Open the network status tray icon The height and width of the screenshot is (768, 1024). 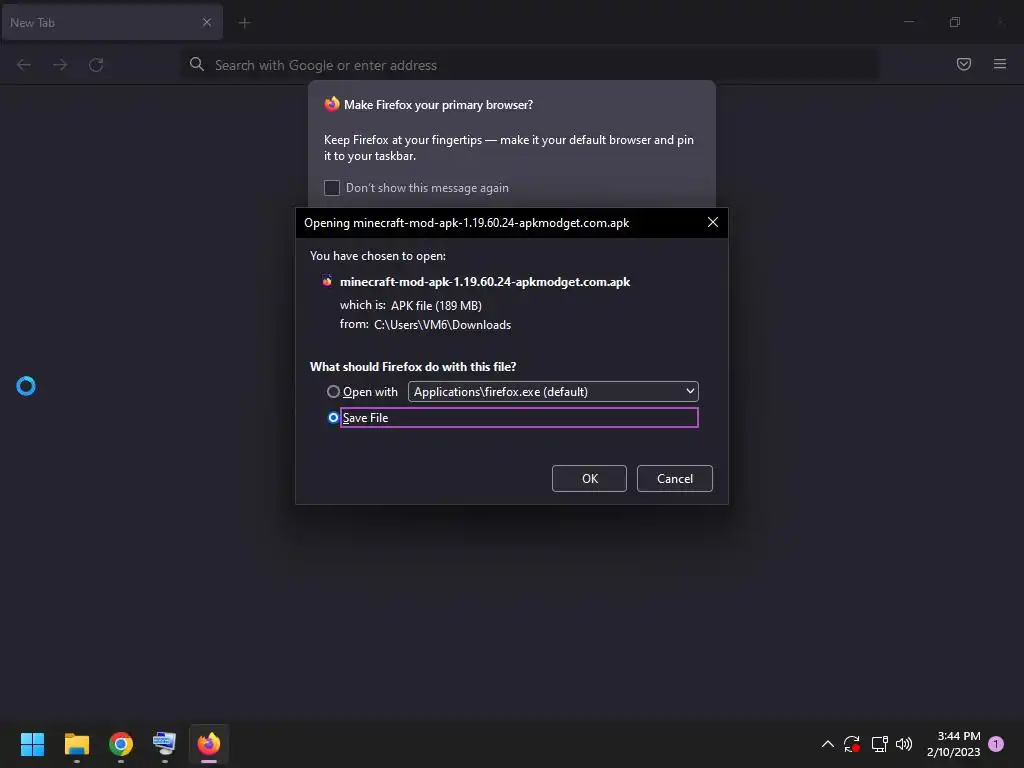pyautogui.click(x=879, y=744)
